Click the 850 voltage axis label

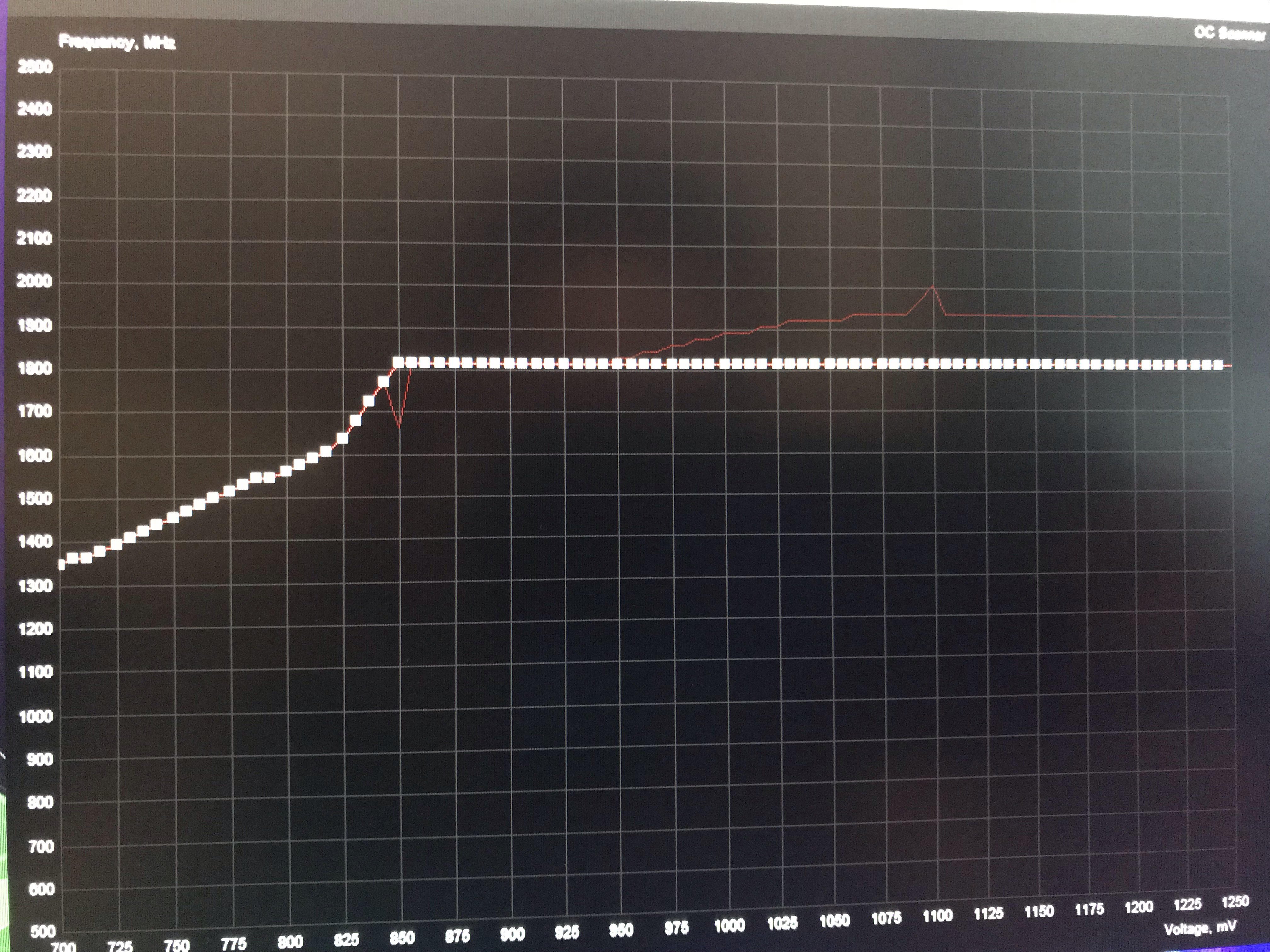(x=402, y=938)
